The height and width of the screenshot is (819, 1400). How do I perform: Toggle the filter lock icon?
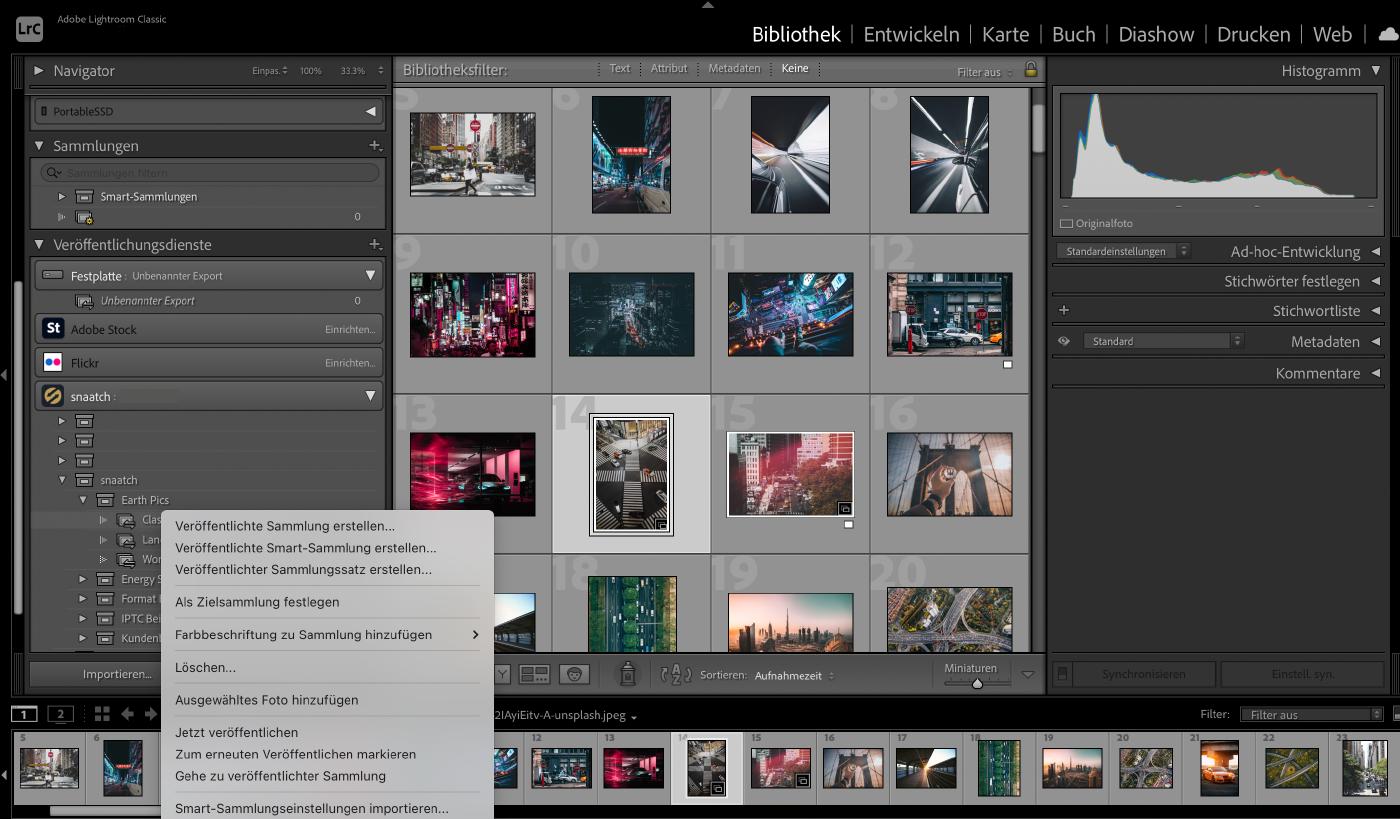point(1031,68)
